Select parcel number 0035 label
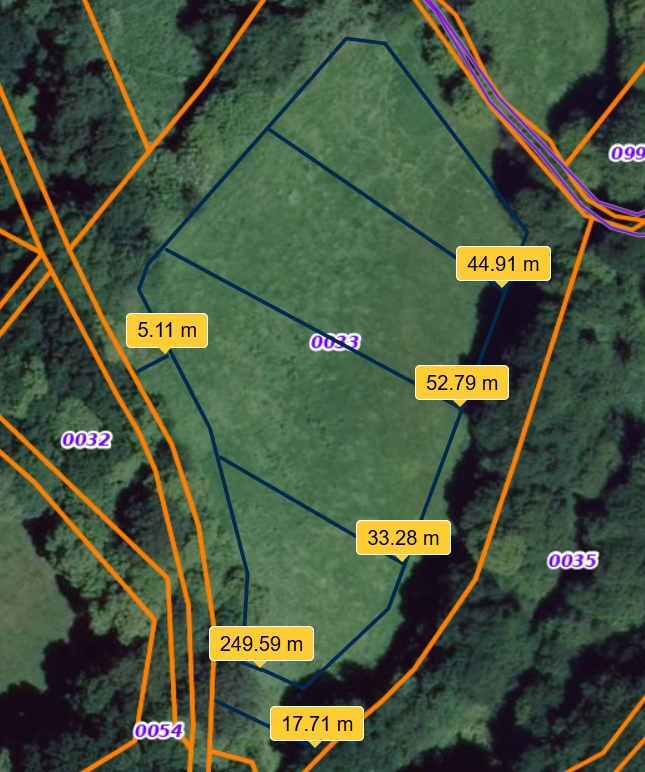Image resolution: width=645 pixels, height=772 pixels. 573,560
